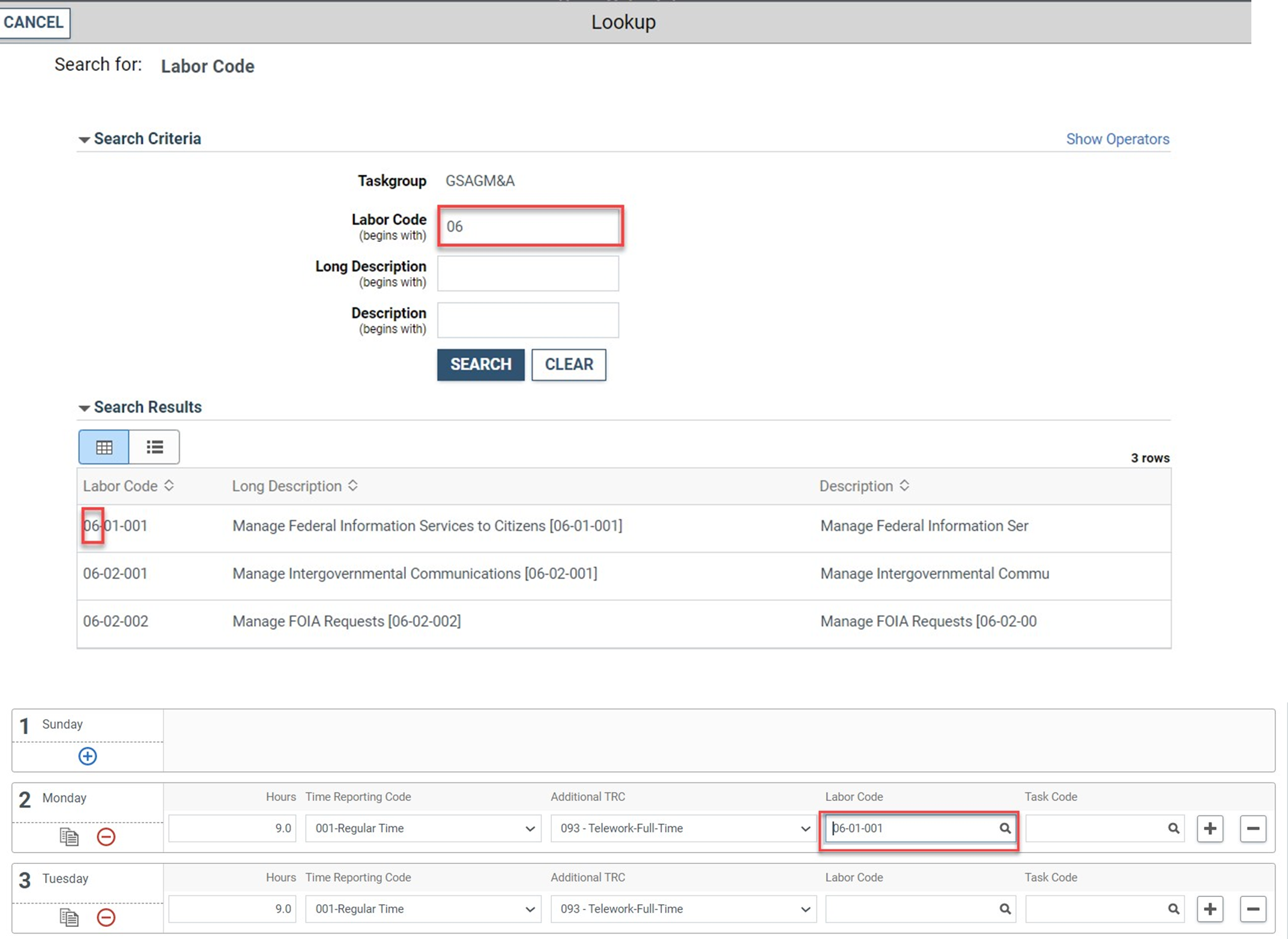Image resolution: width=1288 pixels, height=939 pixels.
Task: Switch search results to grid view
Action: click(x=103, y=447)
